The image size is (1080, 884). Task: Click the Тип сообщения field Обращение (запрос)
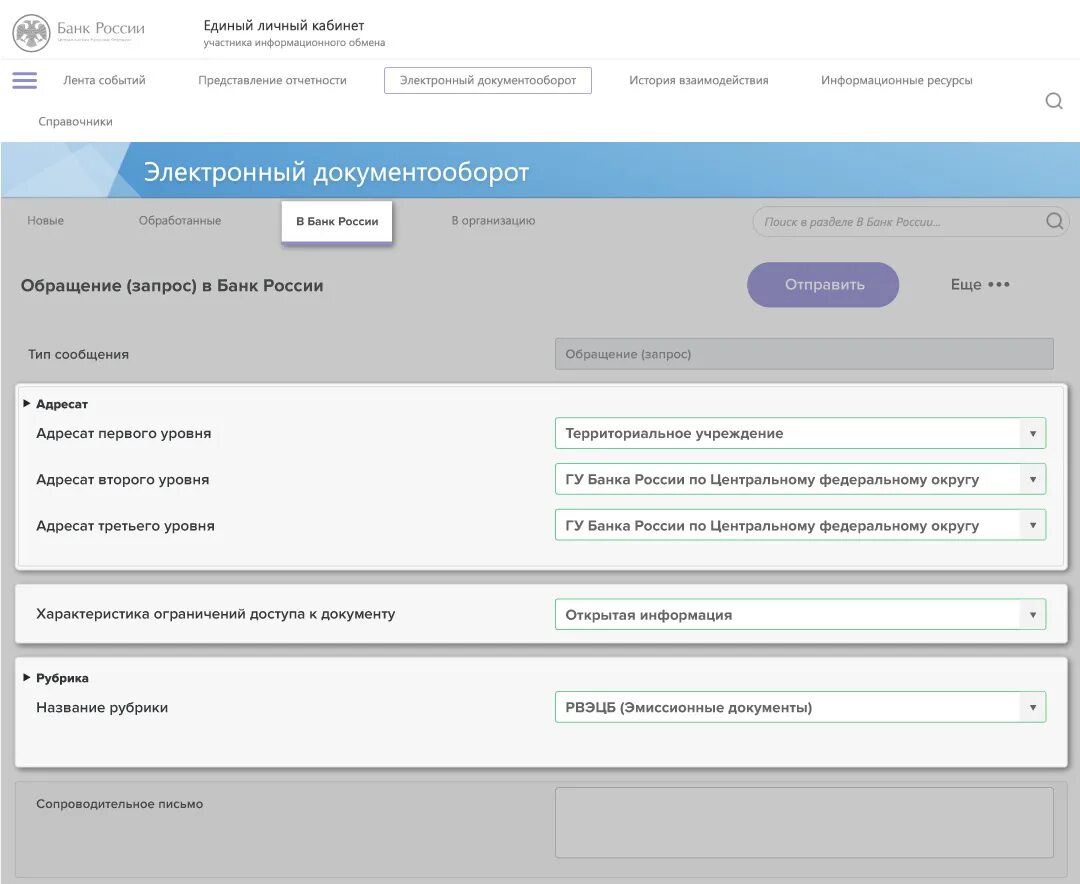pos(804,354)
